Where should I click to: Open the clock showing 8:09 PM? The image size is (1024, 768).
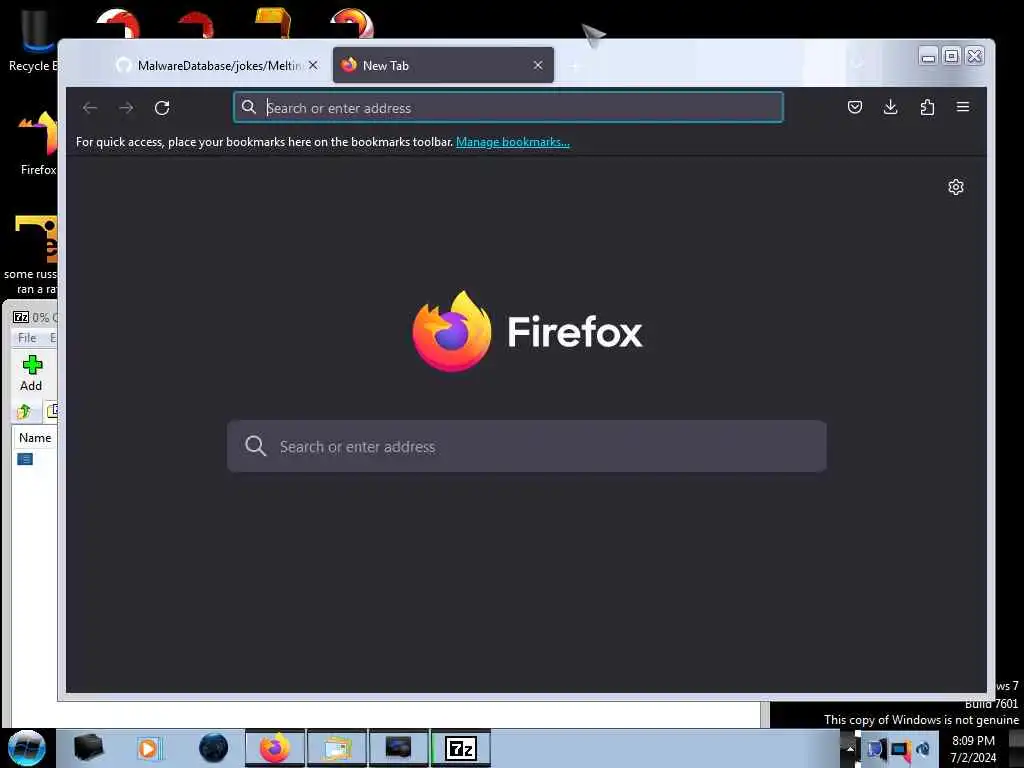(x=973, y=749)
